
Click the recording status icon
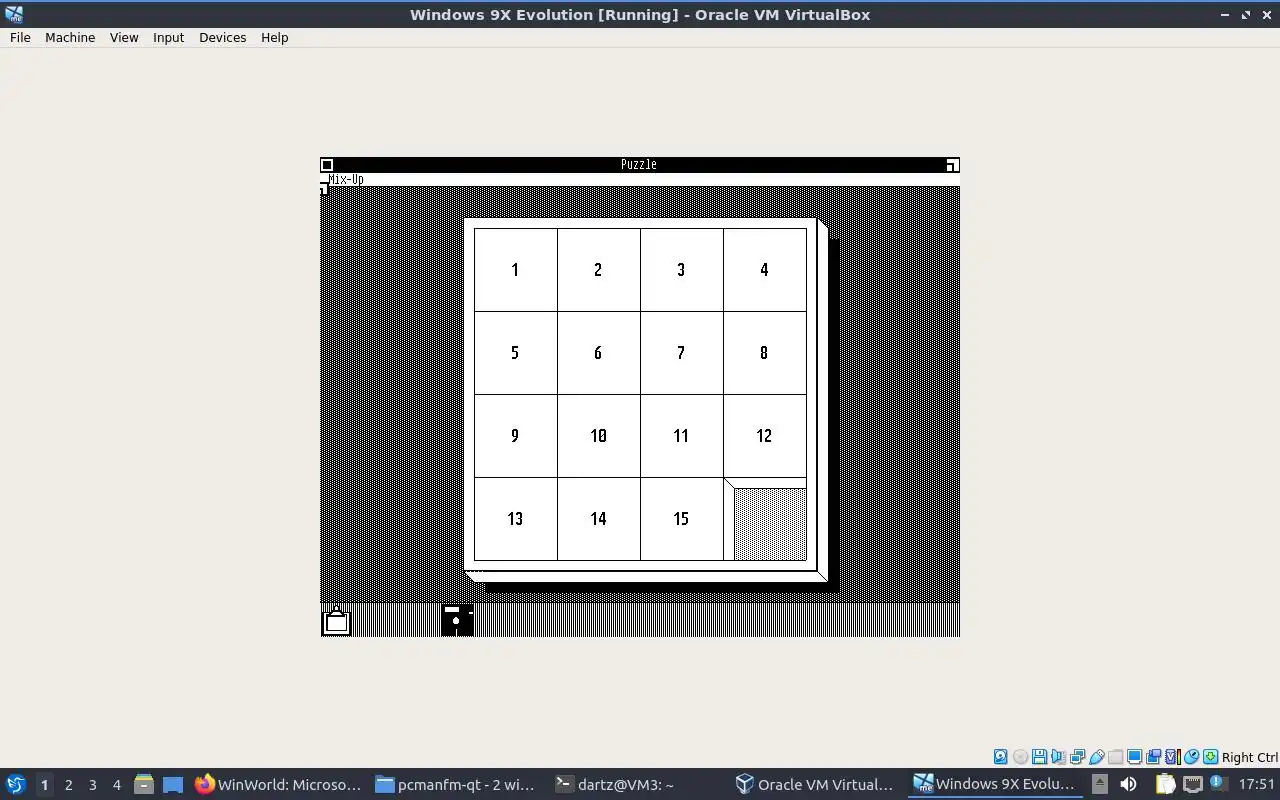tap(1153, 757)
